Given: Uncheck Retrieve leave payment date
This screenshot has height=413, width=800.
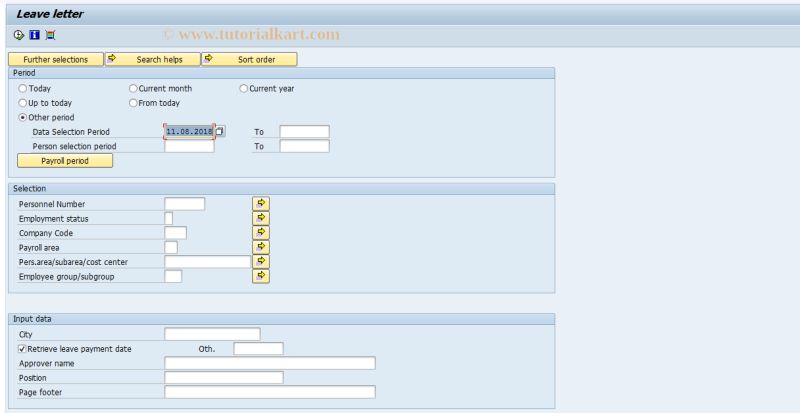Looking at the screenshot, I should point(22,349).
